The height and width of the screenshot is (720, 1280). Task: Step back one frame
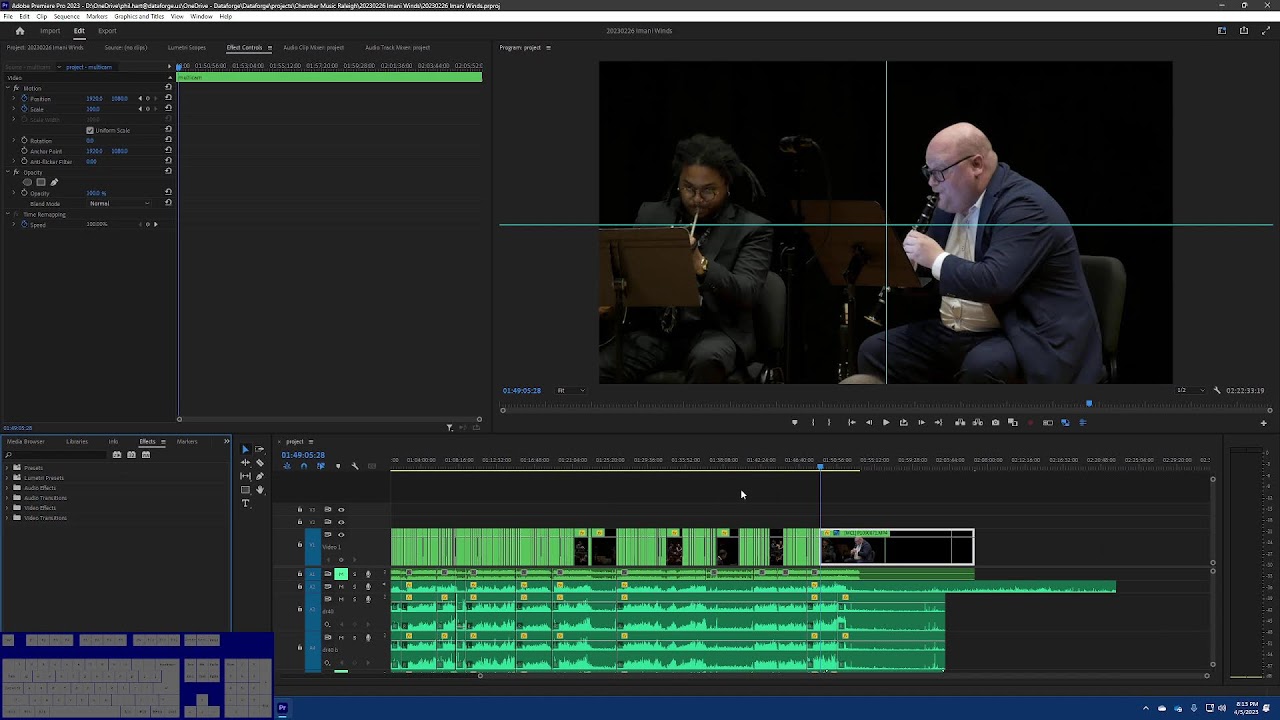(x=869, y=422)
